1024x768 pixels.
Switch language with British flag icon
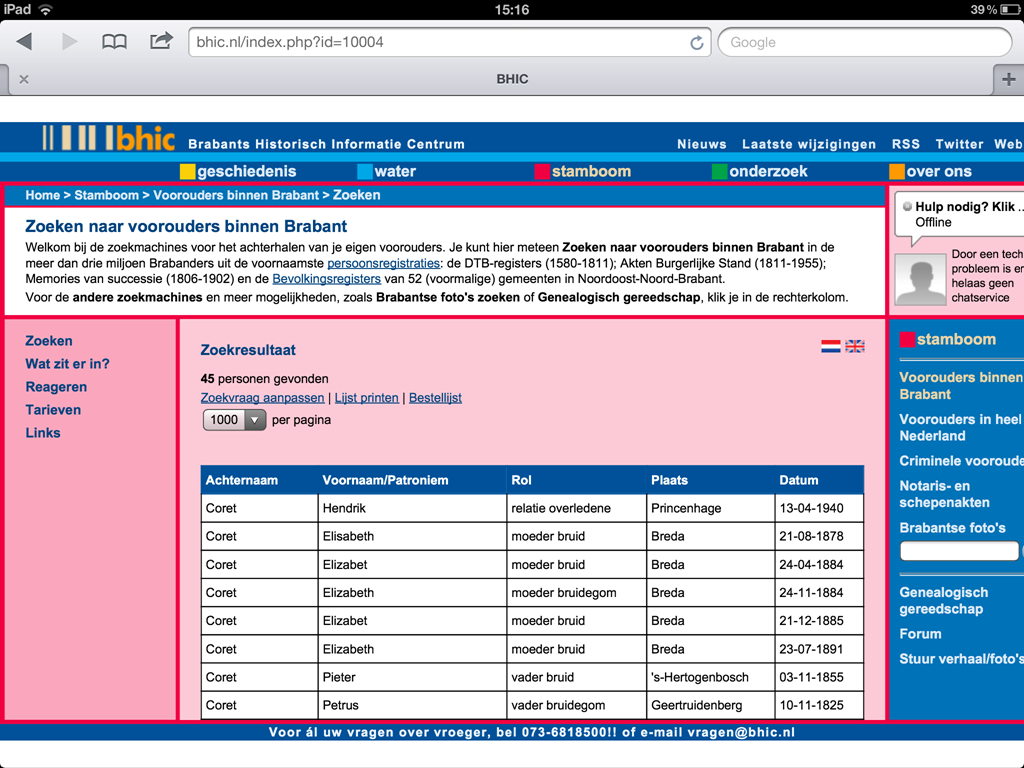tap(855, 346)
